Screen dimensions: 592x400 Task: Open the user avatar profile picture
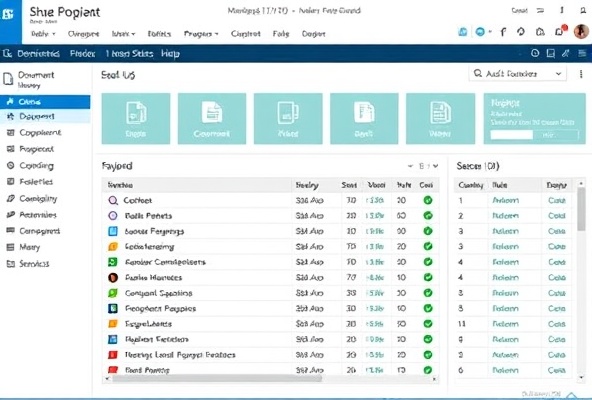point(581,32)
